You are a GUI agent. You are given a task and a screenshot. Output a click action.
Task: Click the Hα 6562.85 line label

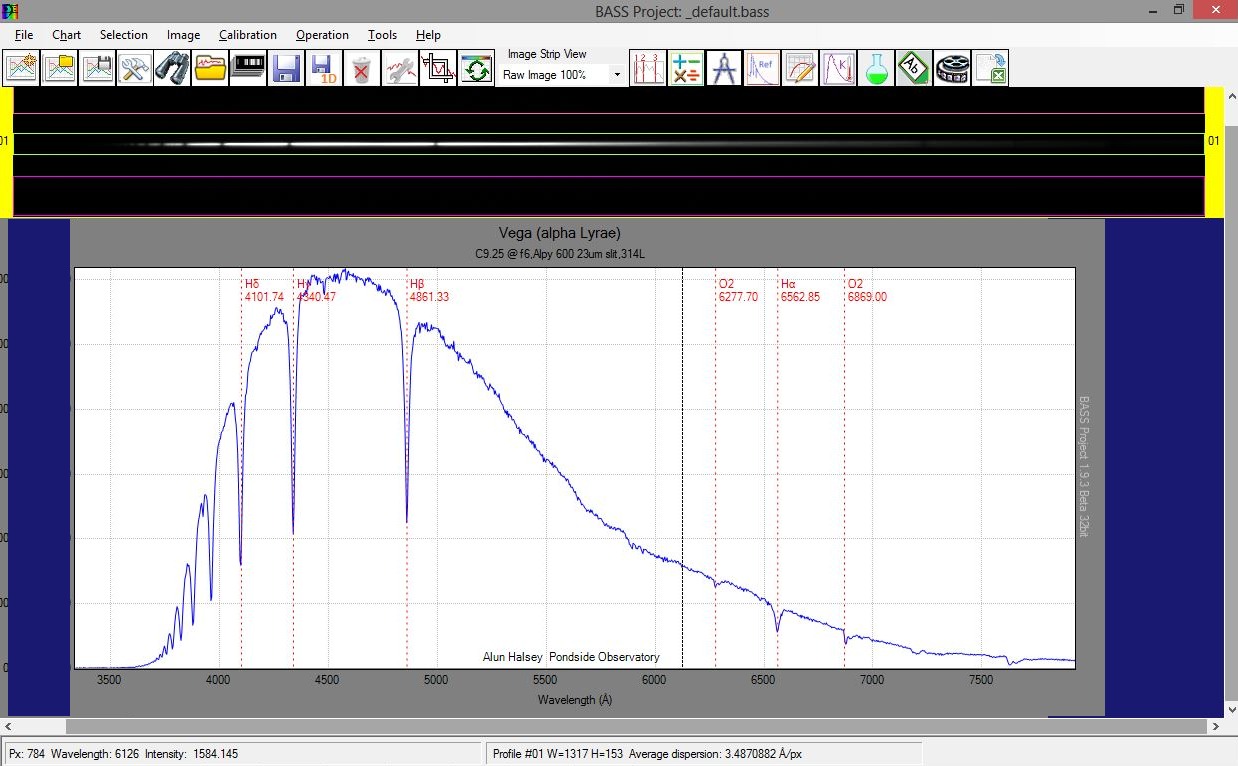coord(800,291)
